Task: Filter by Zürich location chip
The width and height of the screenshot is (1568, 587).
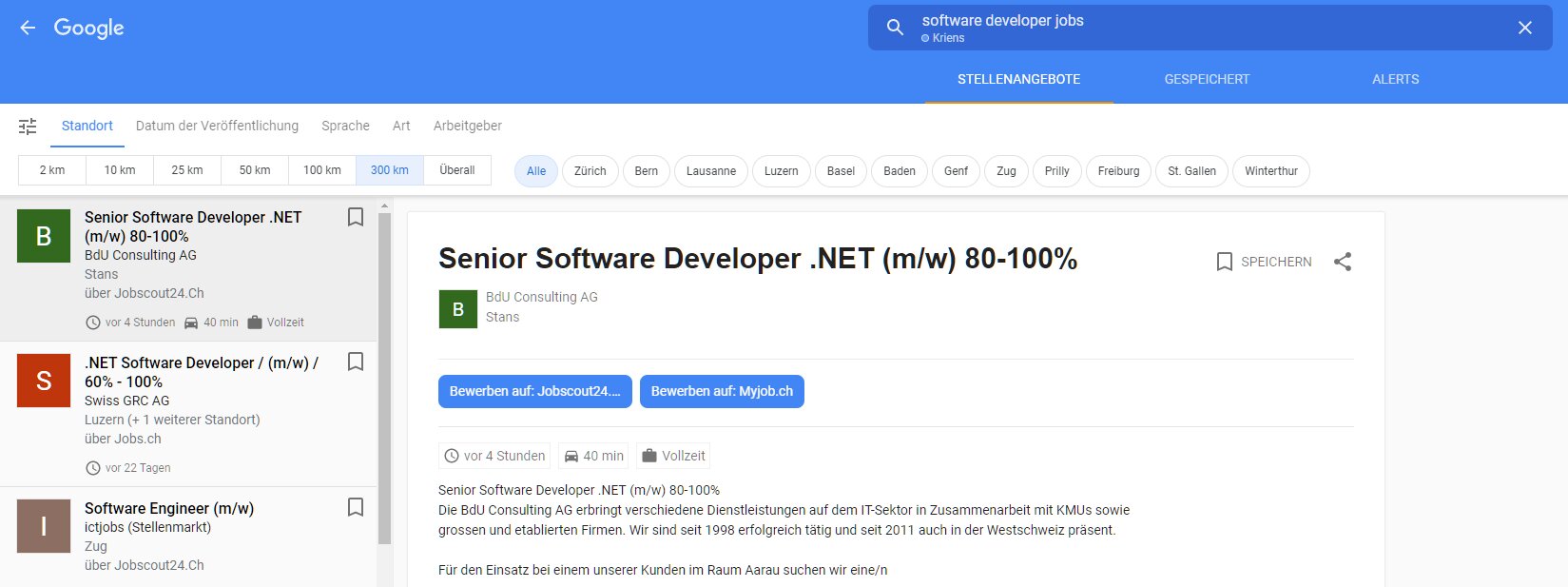Action: pos(590,171)
